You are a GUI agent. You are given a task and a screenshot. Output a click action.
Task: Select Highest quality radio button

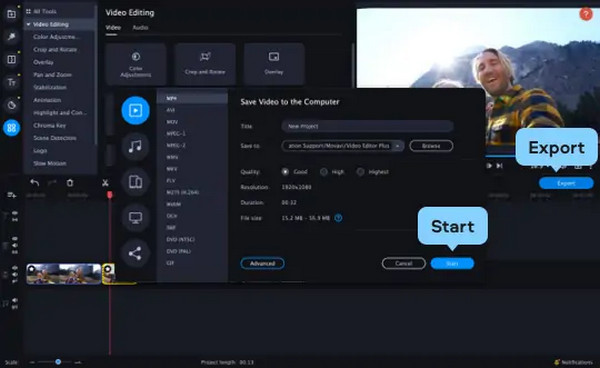[x=360, y=172]
